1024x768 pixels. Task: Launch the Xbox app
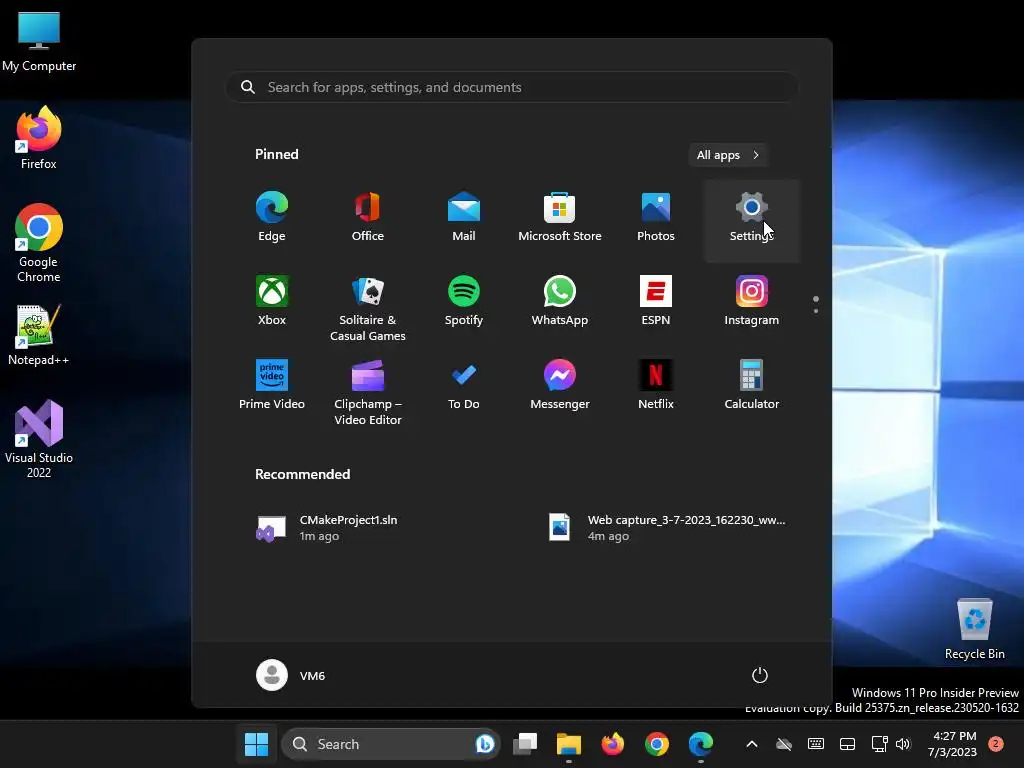272,302
